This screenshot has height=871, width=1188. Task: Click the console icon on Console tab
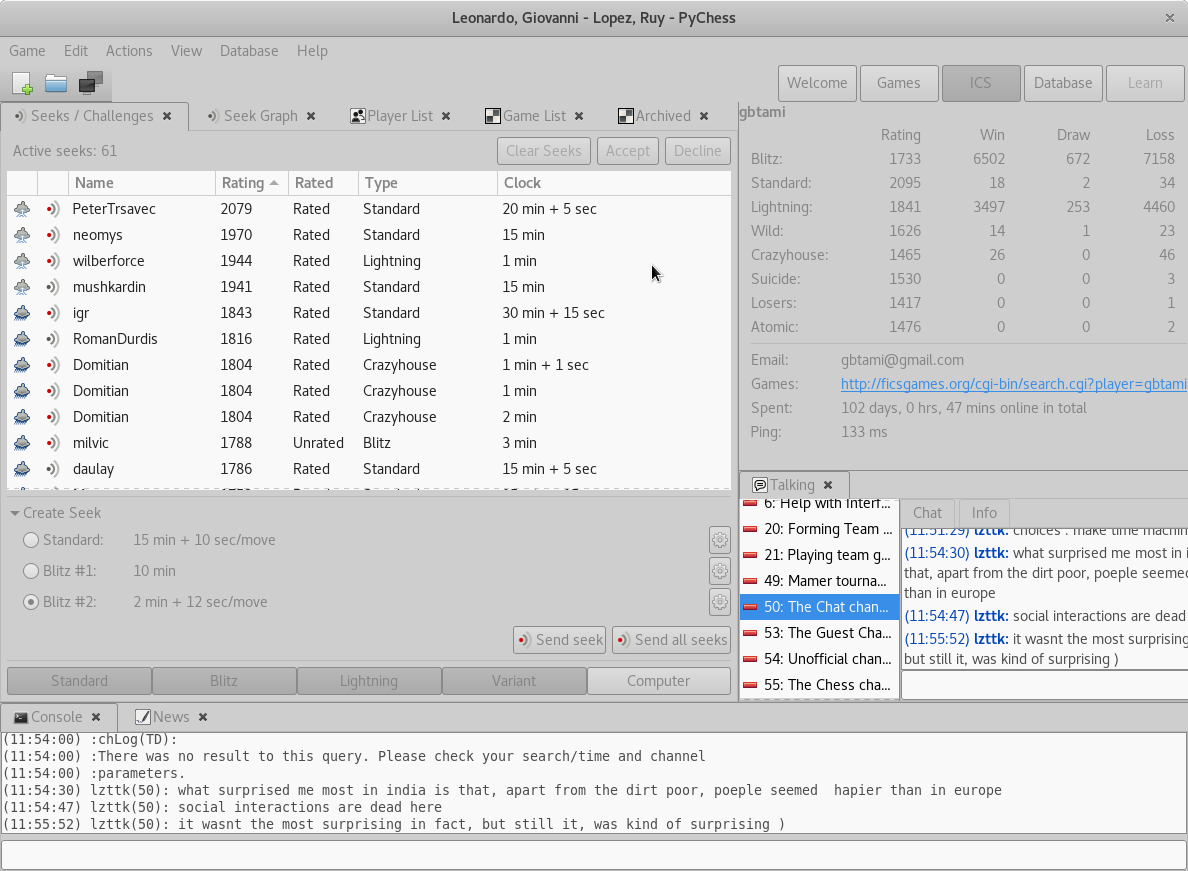tap(19, 716)
